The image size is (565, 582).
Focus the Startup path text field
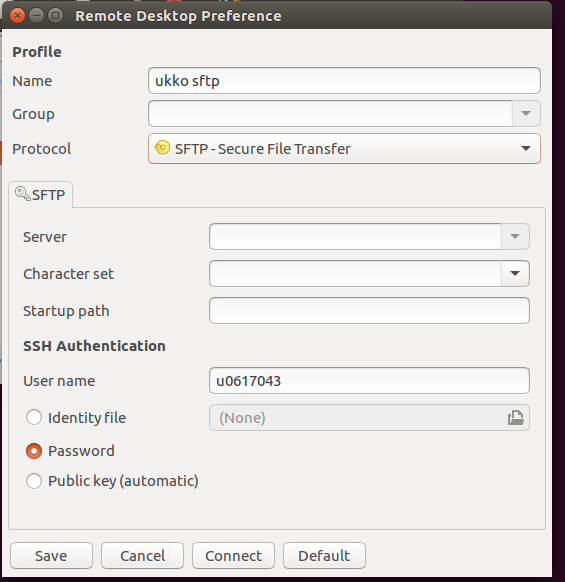pos(369,310)
